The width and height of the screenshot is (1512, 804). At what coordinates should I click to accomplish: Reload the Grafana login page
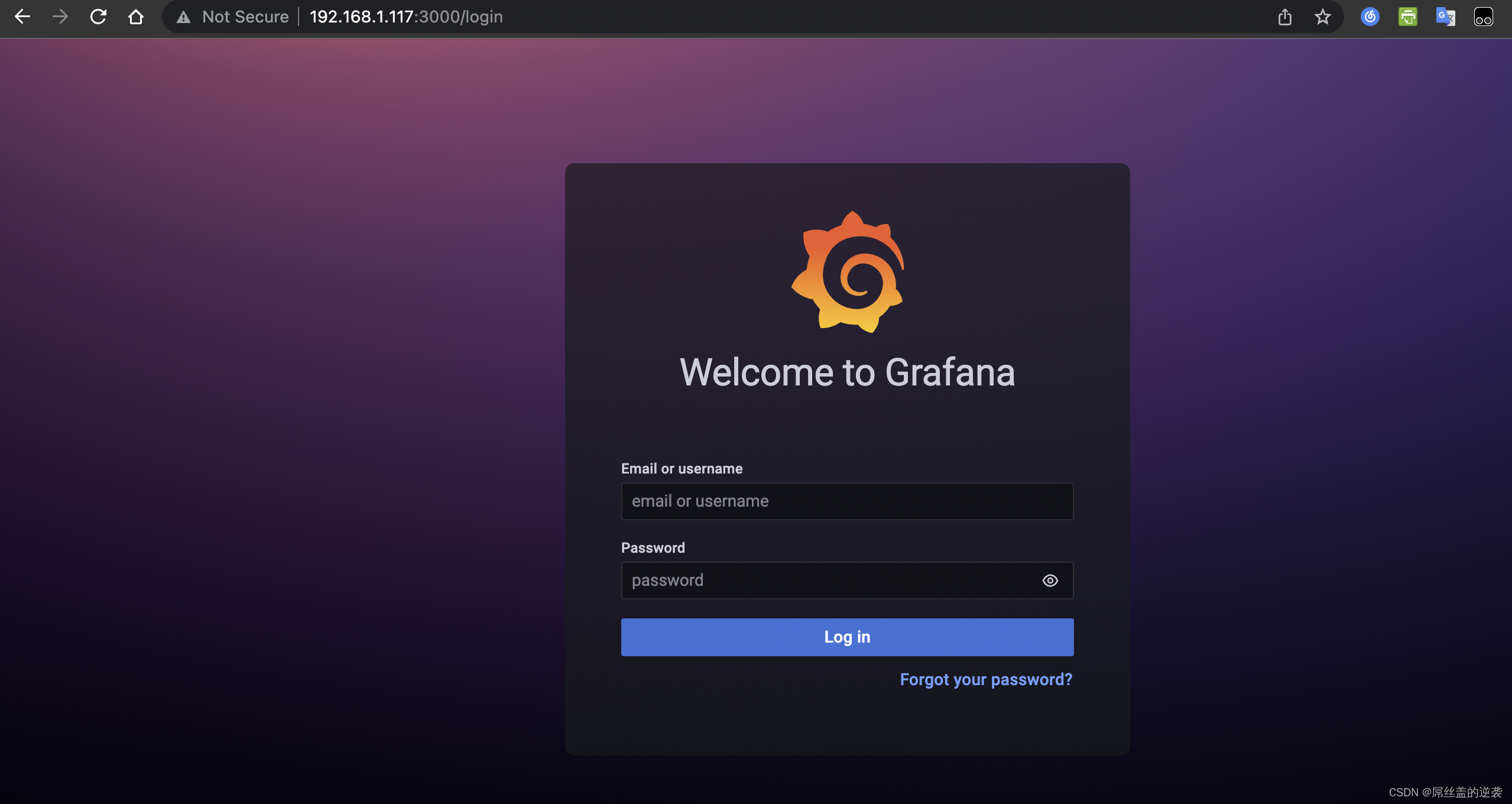click(x=98, y=17)
